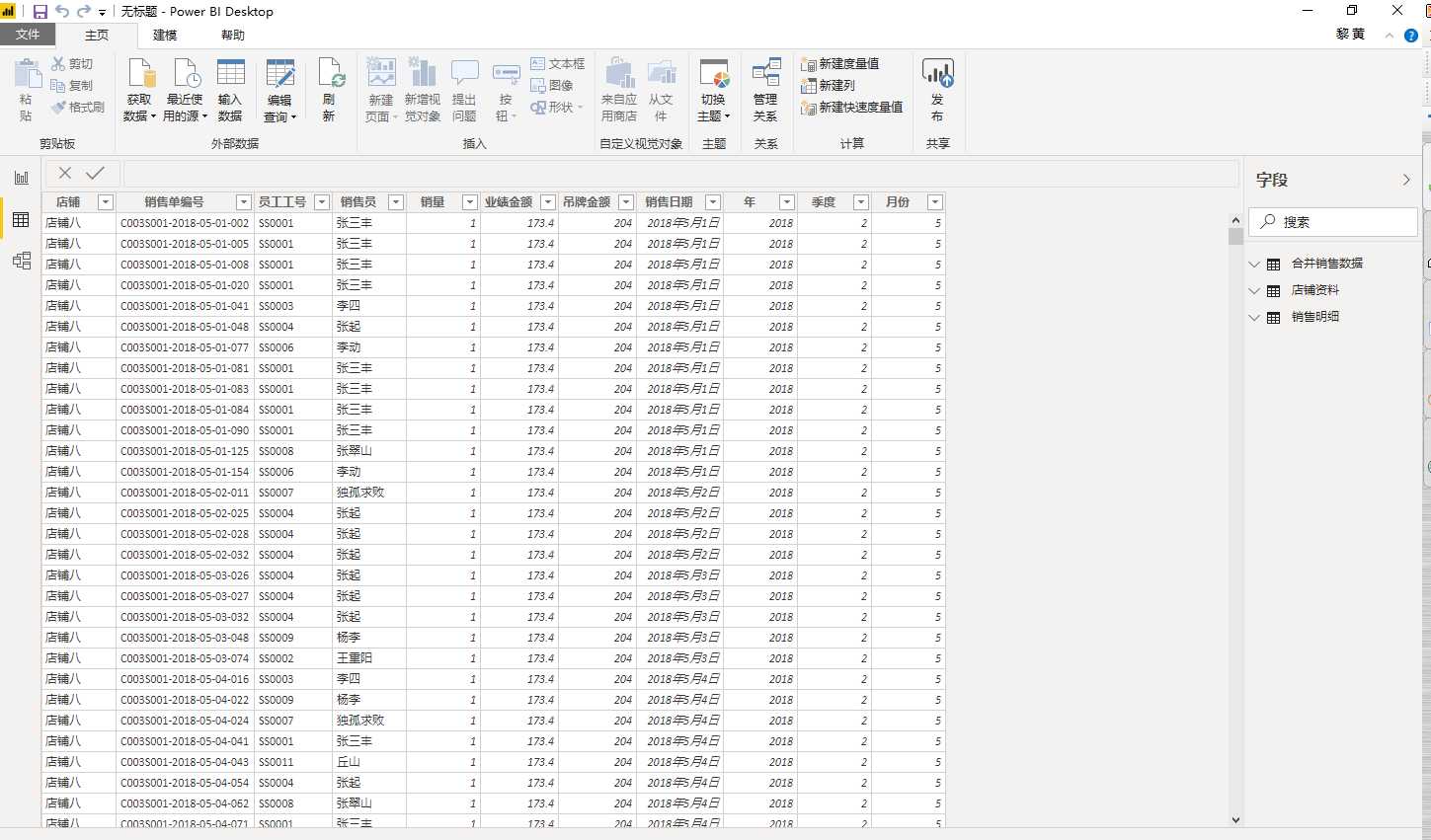Commit formula with the checkmark icon
Image resolution: width=1431 pixels, height=840 pixels.
pyautogui.click(x=95, y=173)
